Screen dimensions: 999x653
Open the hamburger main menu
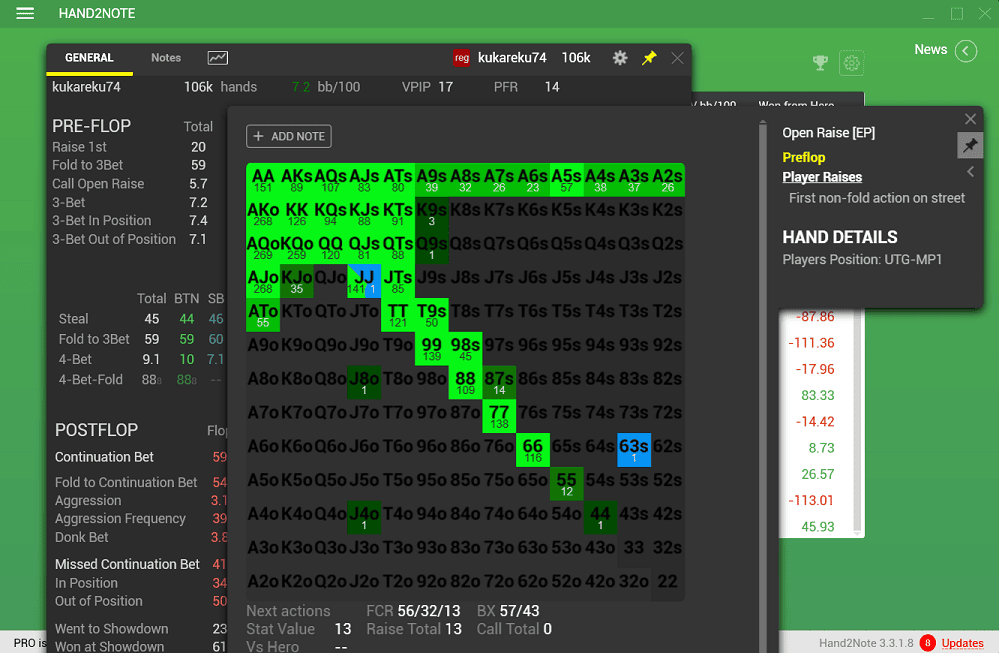[25, 13]
